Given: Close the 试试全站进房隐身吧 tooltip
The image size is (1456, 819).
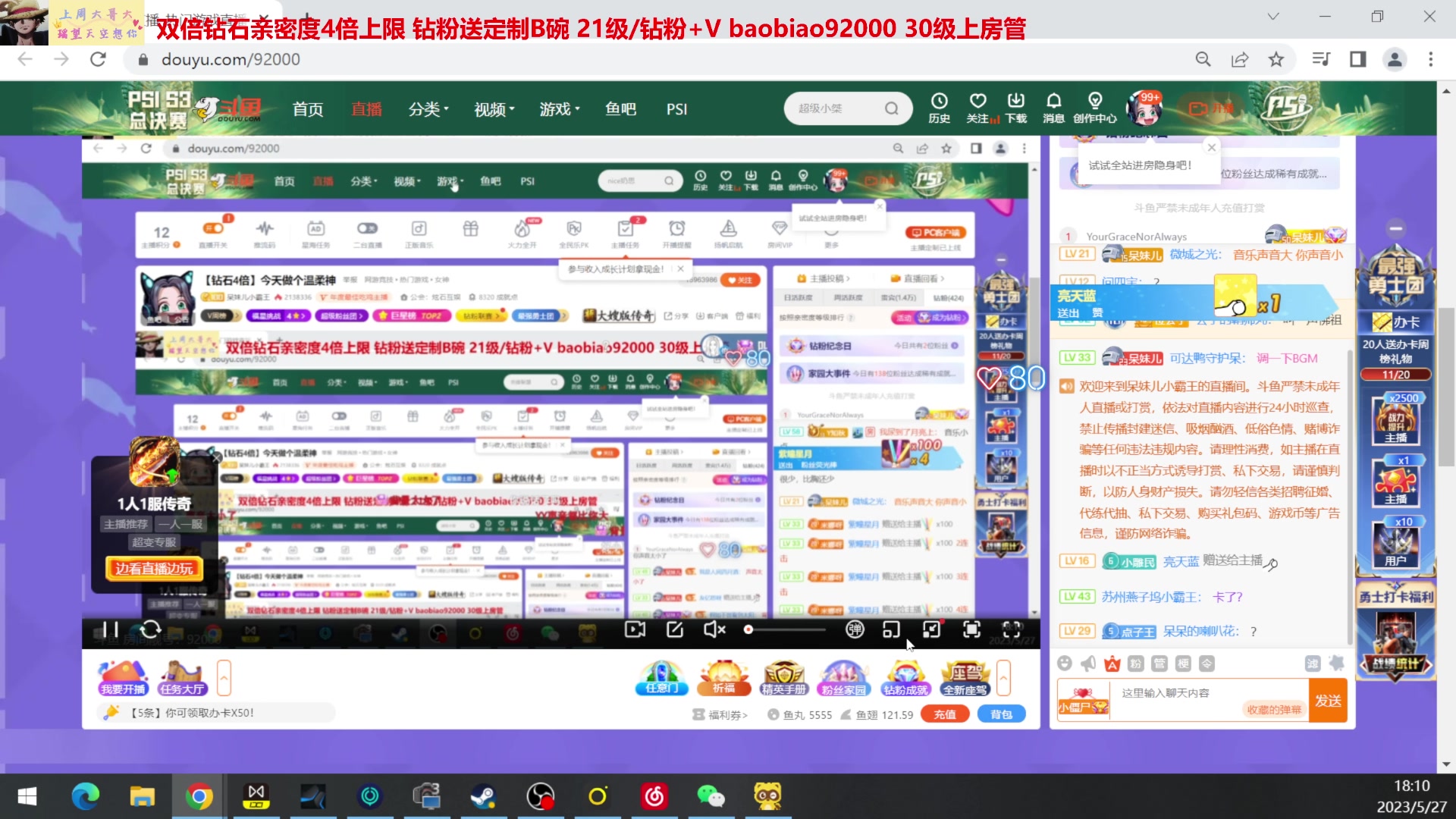Looking at the screenshot, I should click(1212, 147).
